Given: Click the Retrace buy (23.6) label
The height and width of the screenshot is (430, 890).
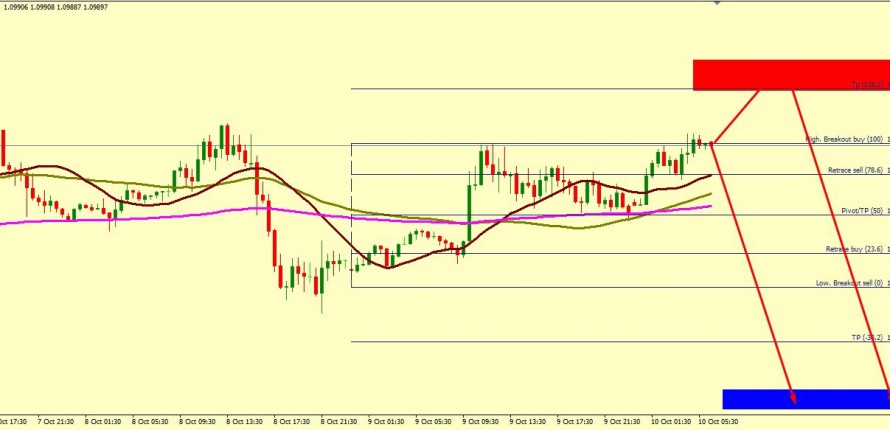Looking at the screenshot, I should coord(855,249).
